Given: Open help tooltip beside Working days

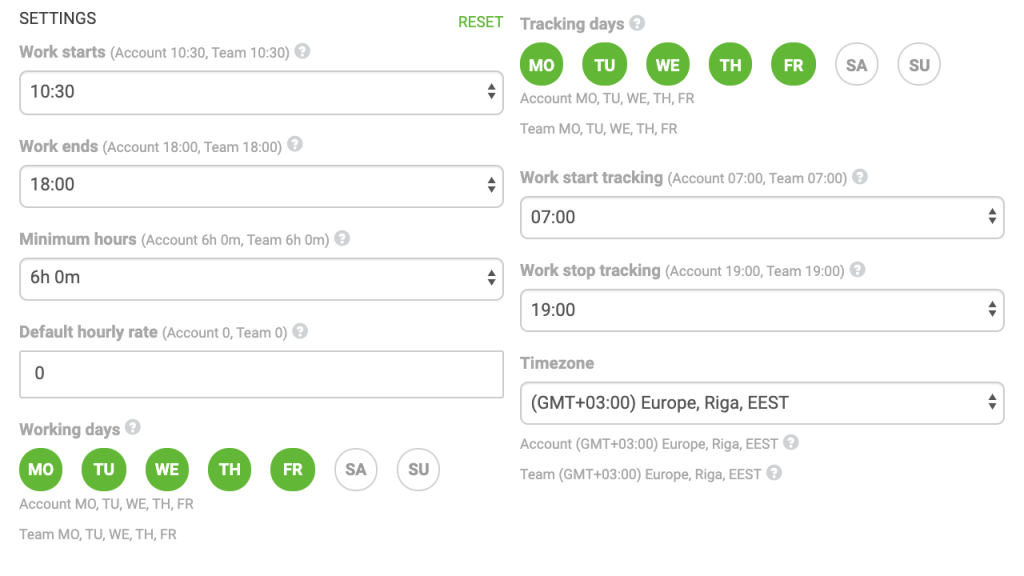Looking at the screenshot, I should click(x=133, y=428).
